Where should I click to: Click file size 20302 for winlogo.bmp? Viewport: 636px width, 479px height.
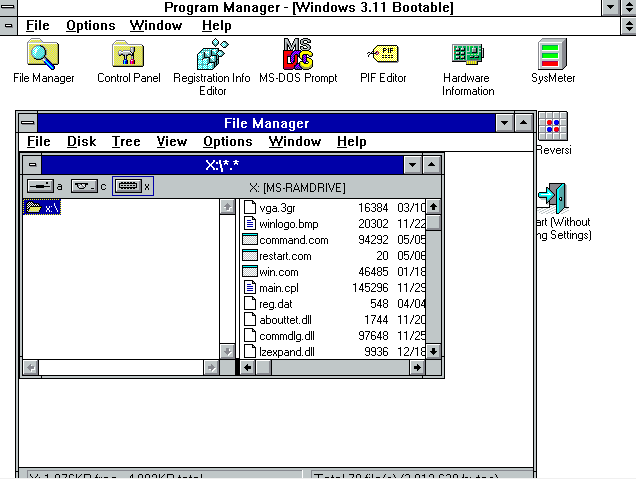point(373,224)
